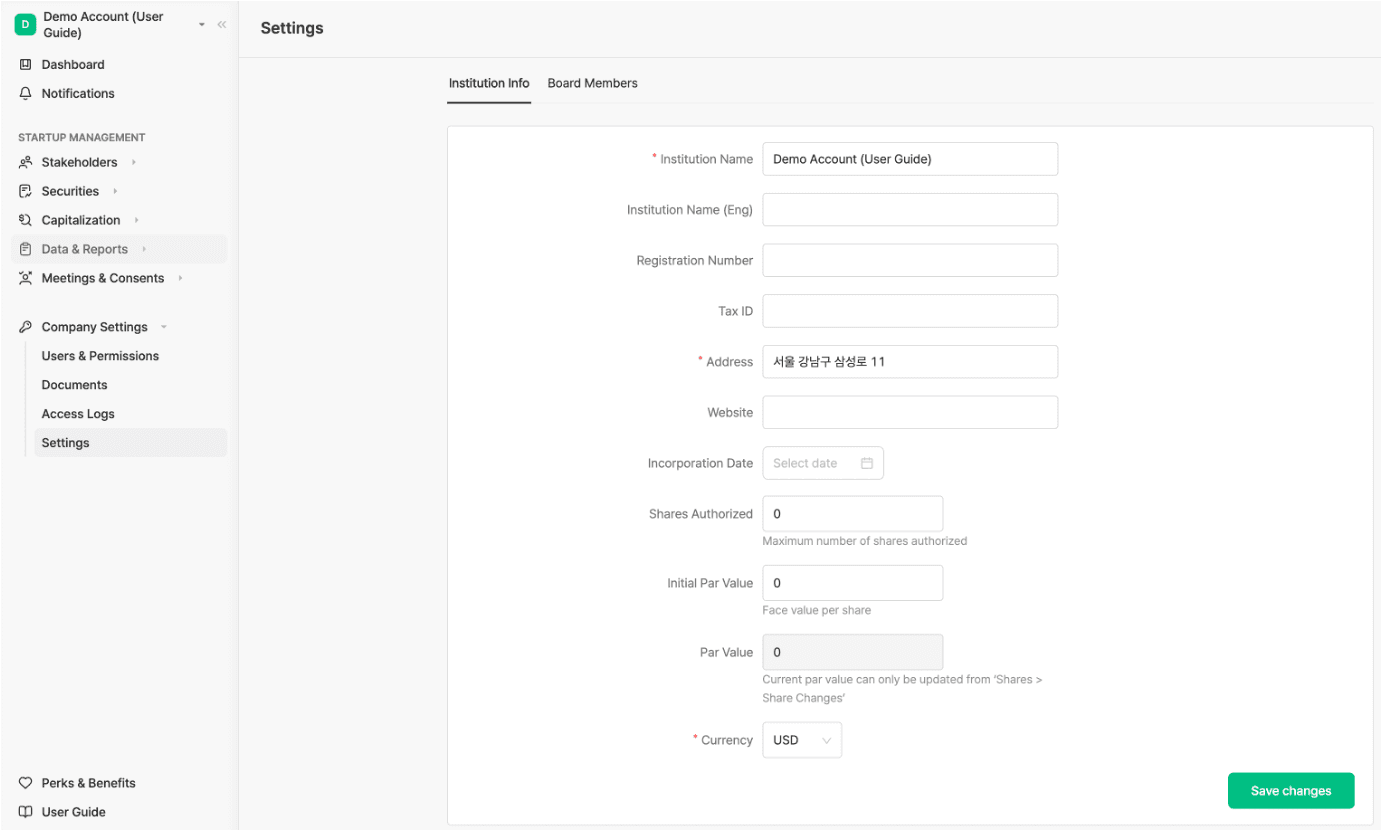Click inside the Tax ID input field

pos(908,311)
